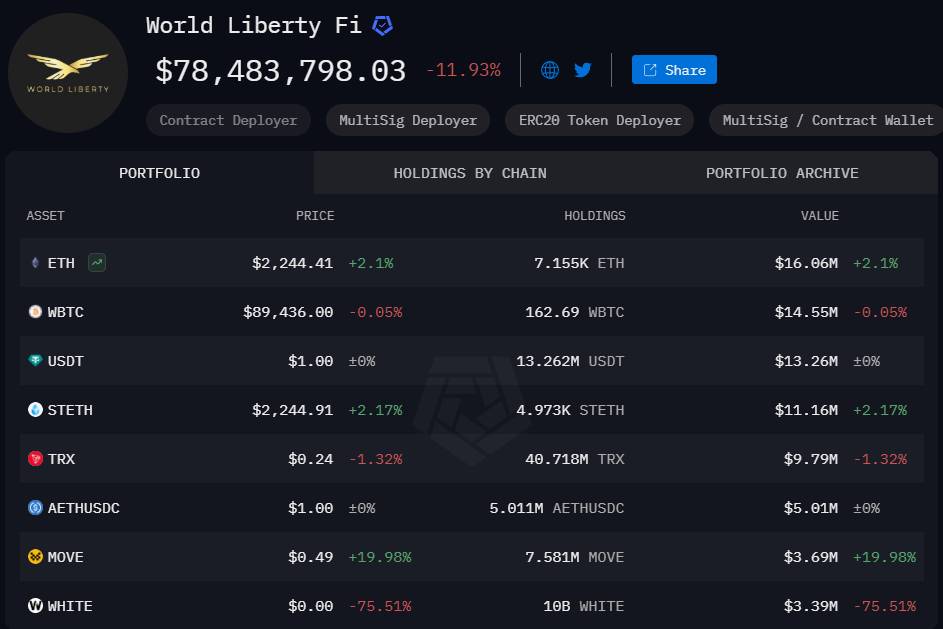
Task: Open the WBTC asset name
Action: [66, 312]
